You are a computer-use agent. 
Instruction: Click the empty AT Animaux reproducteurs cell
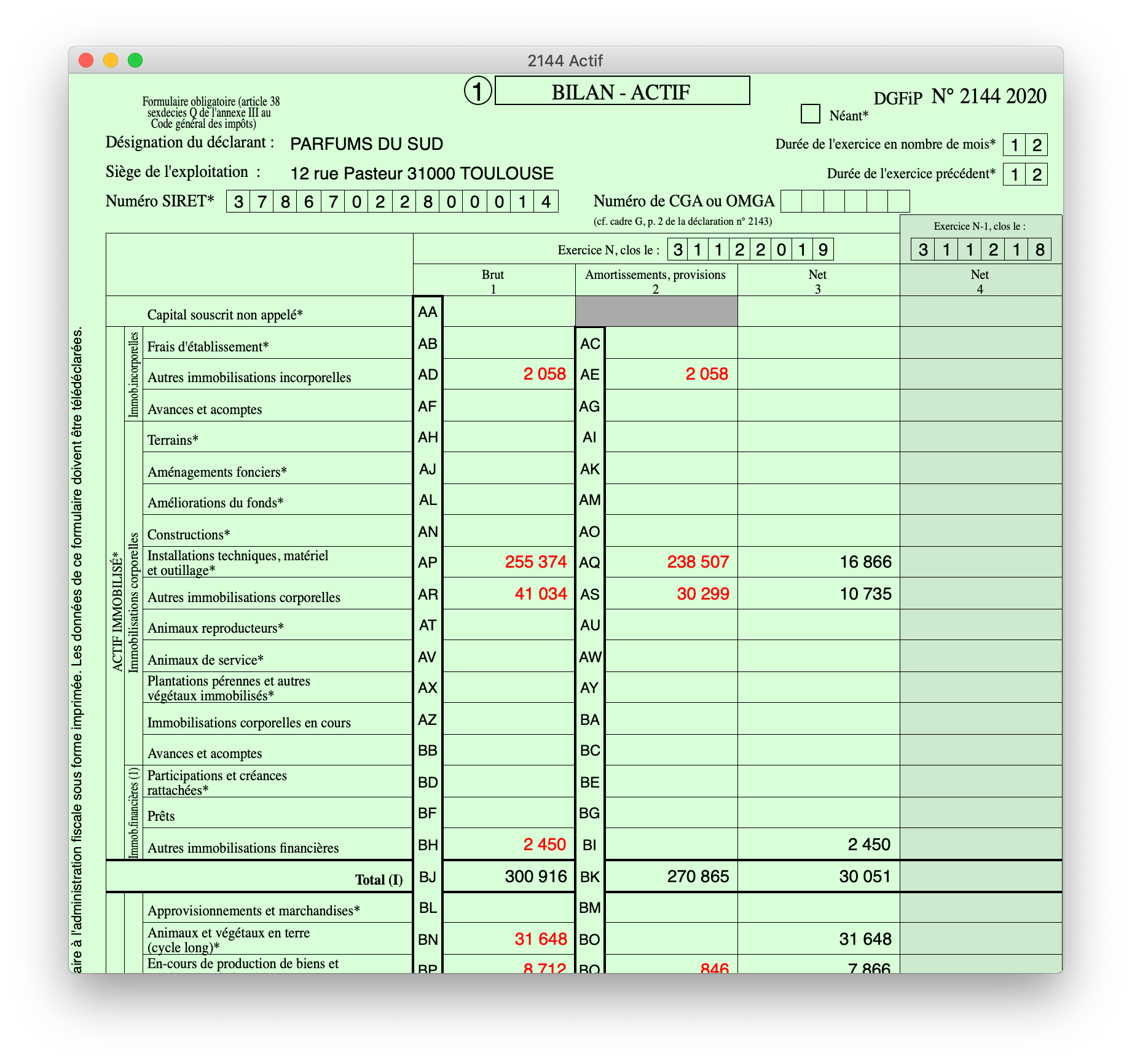[x=509, y=625]
